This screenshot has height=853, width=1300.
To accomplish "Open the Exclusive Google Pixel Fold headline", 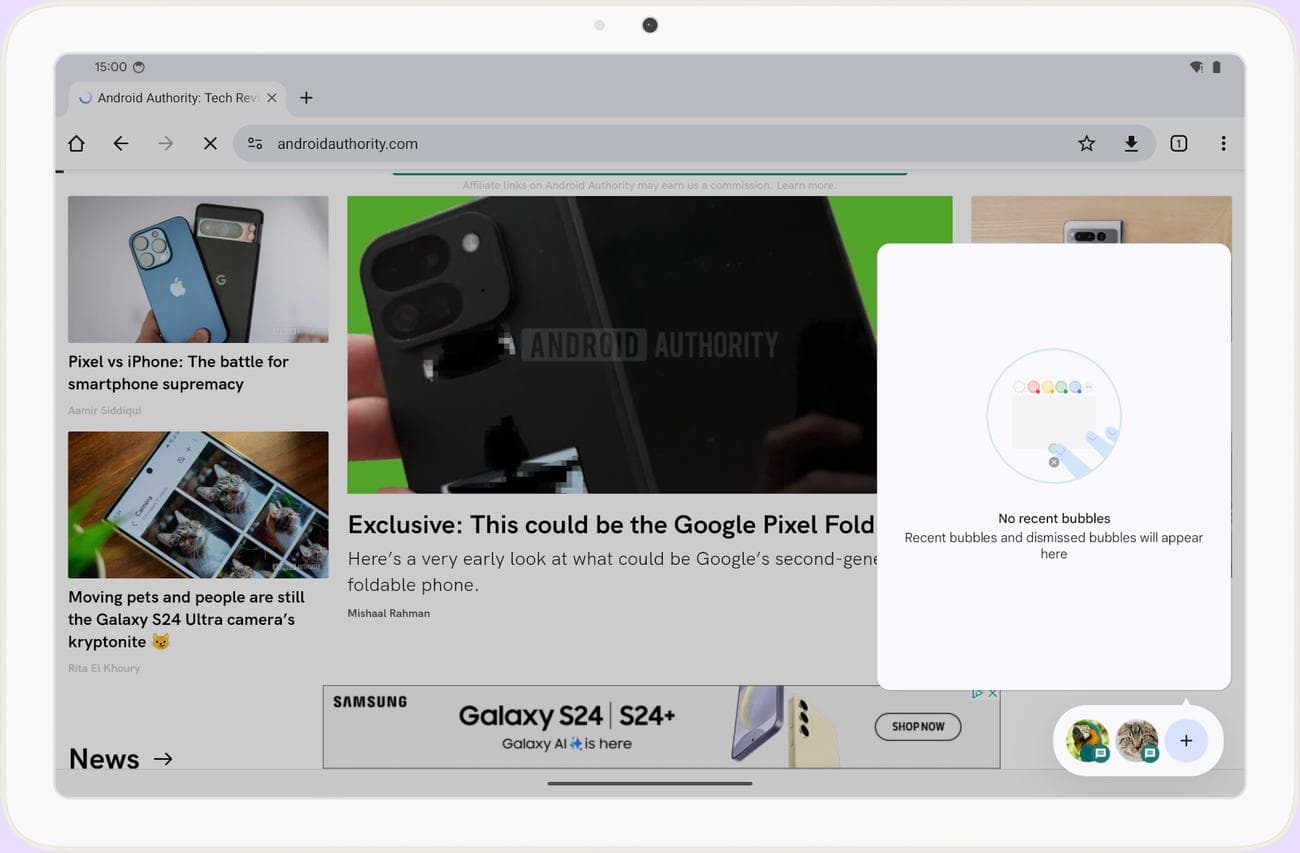I will click(x=610, y=525).
